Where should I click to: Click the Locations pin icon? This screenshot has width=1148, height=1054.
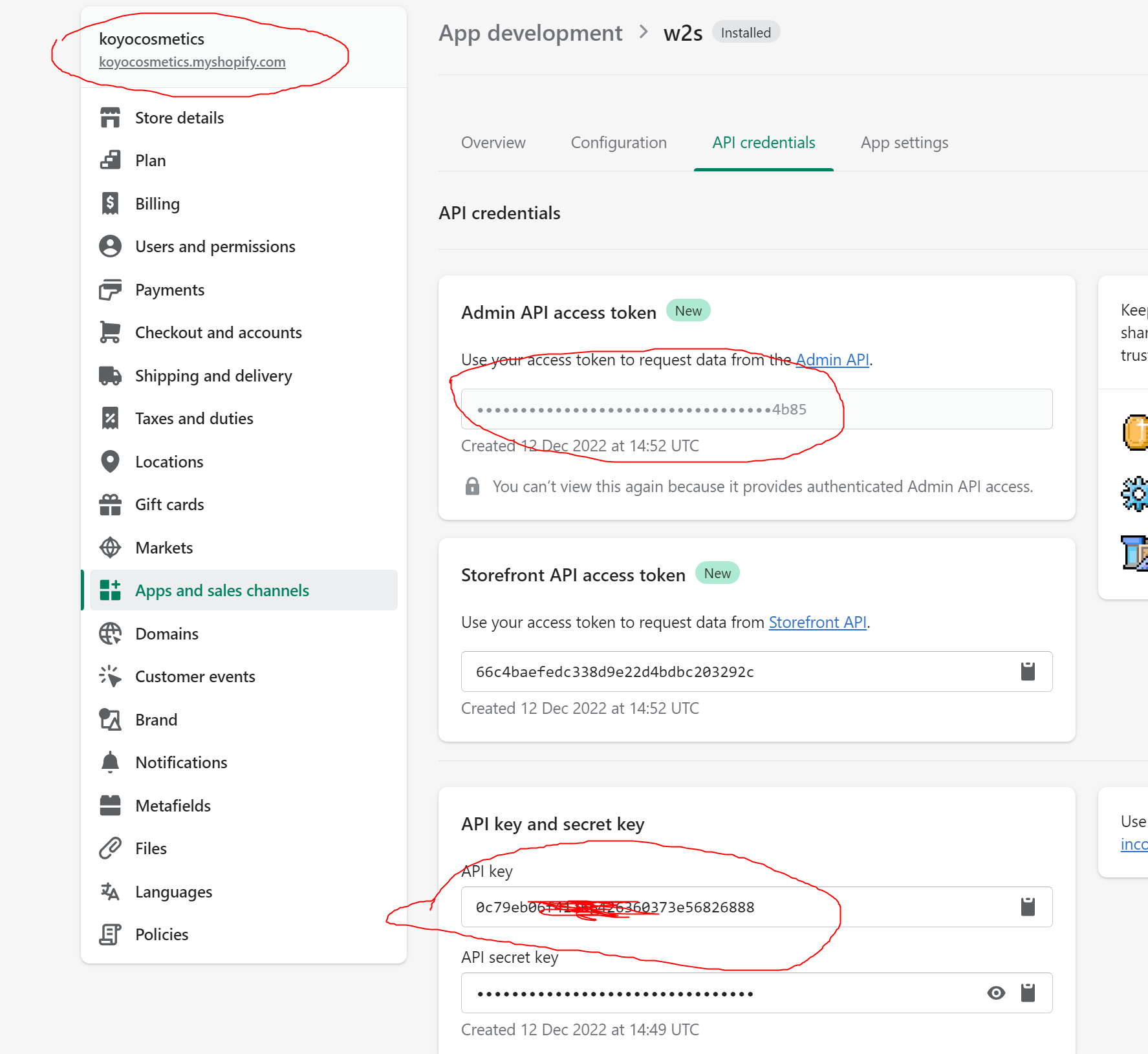coord(110,462)
